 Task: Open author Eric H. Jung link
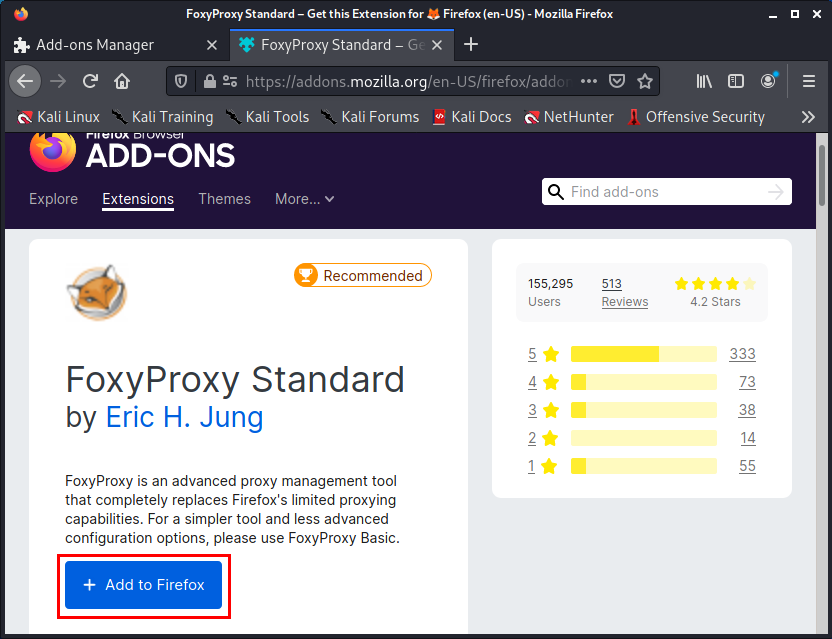(x=184, y=417)
